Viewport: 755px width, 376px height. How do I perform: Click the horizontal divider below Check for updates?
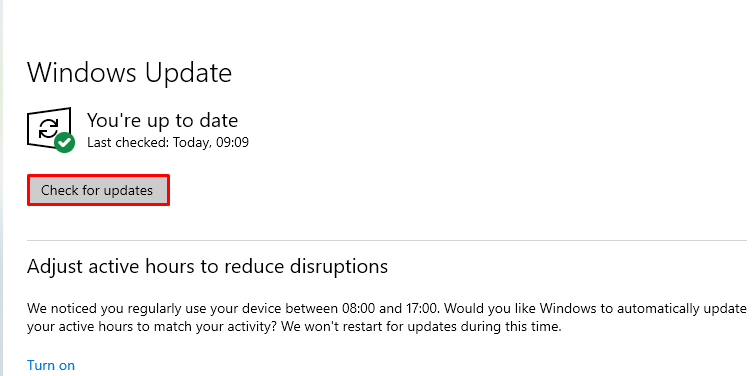tap(387, 240)
